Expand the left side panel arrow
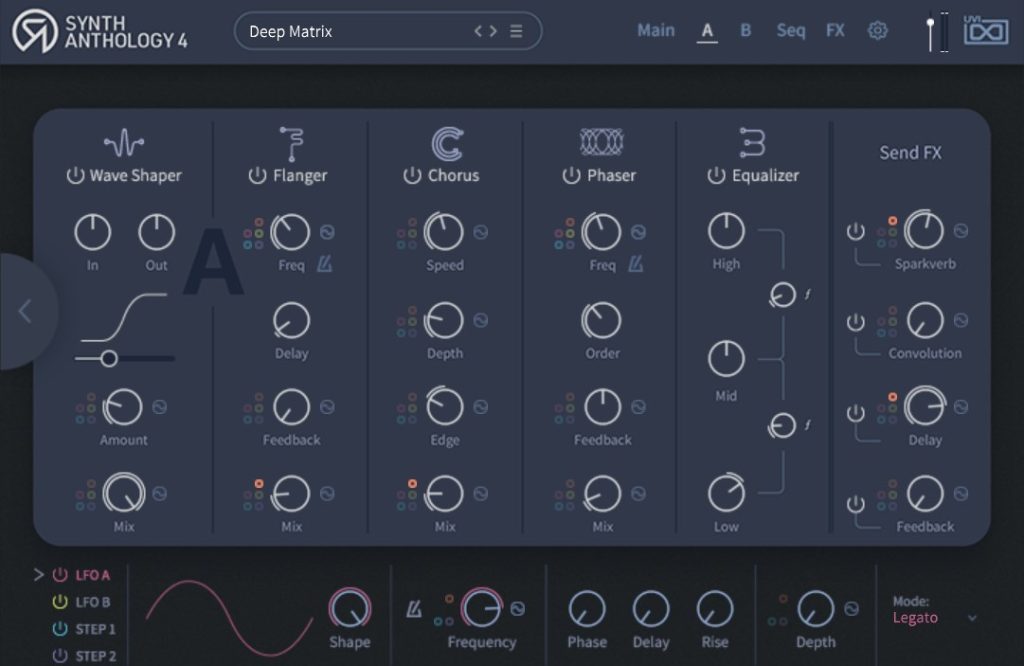The height and width of the screenshot is (666, 1024). click(x=25, y=312)
